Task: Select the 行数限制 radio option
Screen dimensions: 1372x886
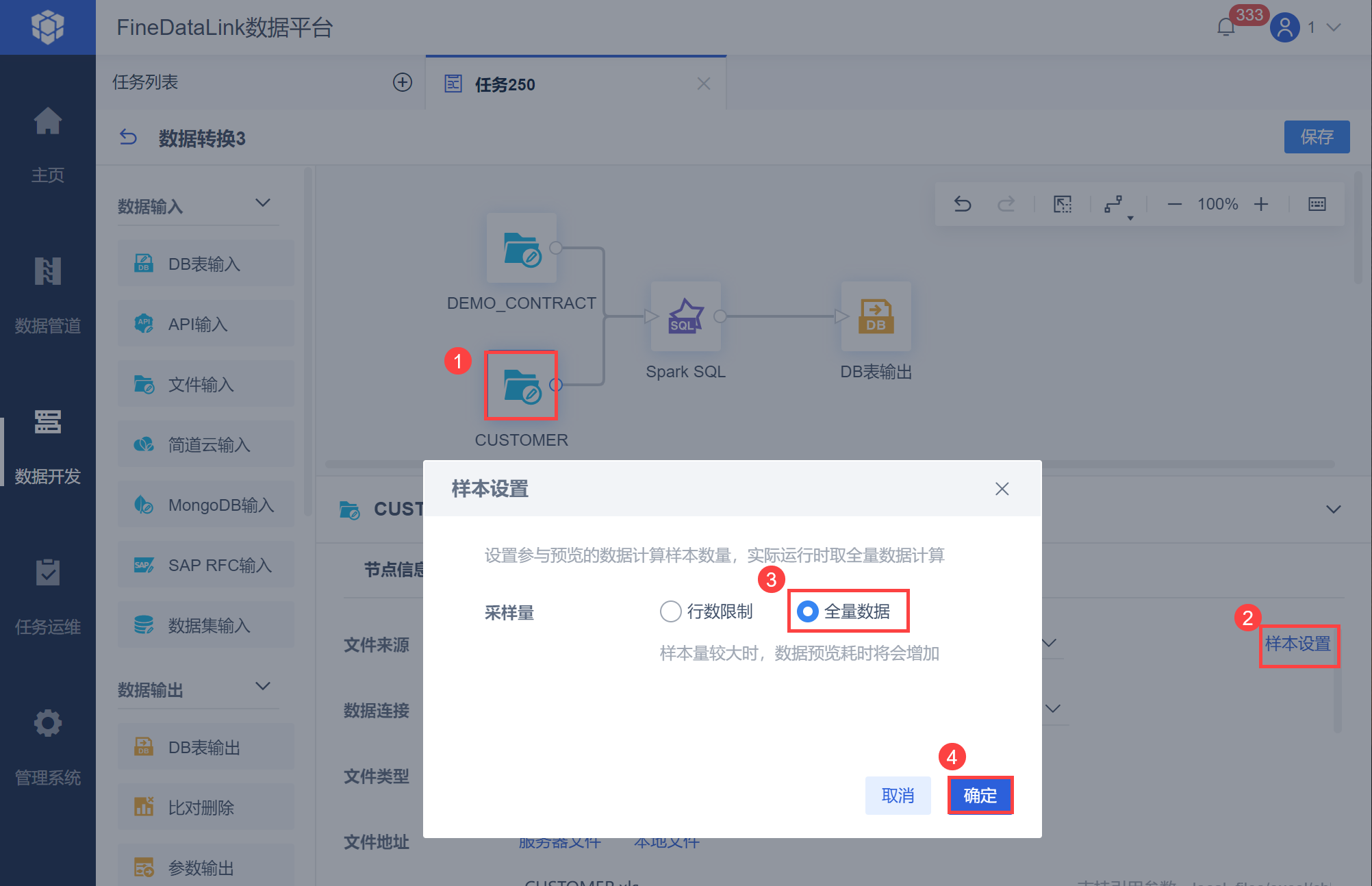Action: coord(670,611)
